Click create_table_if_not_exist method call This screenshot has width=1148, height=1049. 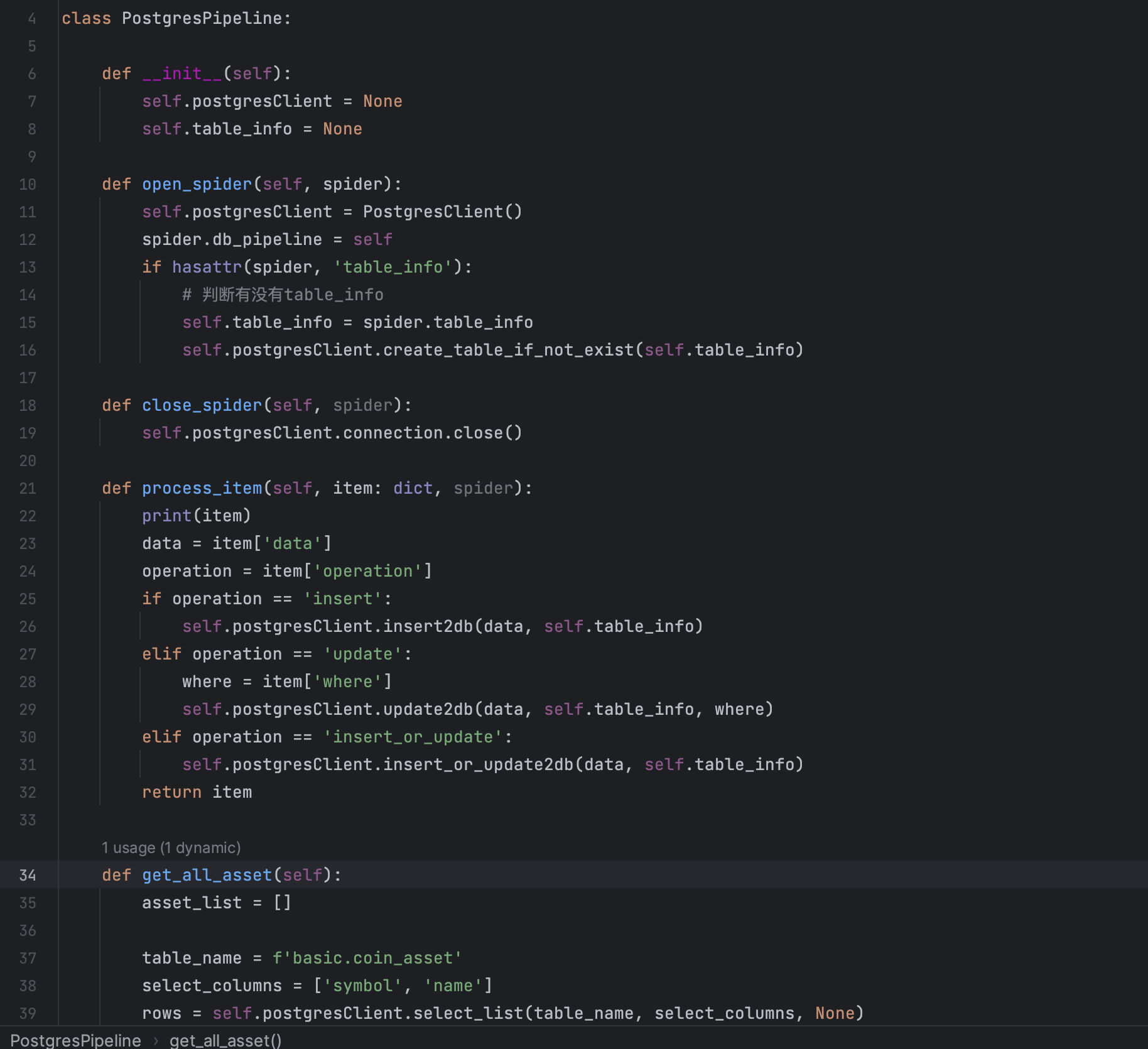[x=508, y=350]
